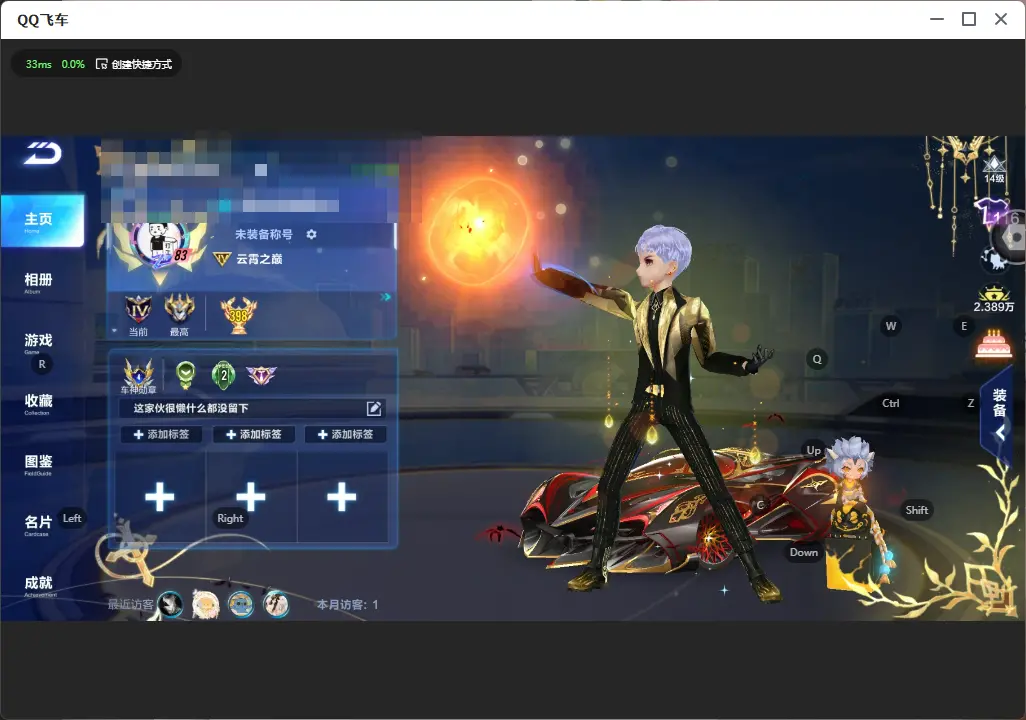Screen dimensions: 1026x720
Task: Edit the signature with the pencil icon
Action: tap(374, 408)
